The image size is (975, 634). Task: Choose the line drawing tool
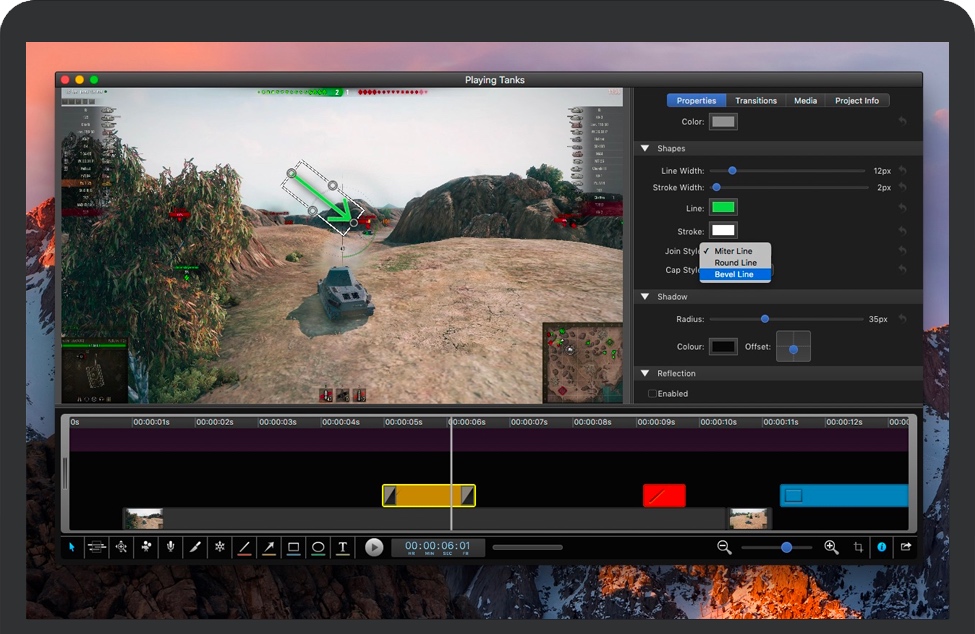click(245, 547)
